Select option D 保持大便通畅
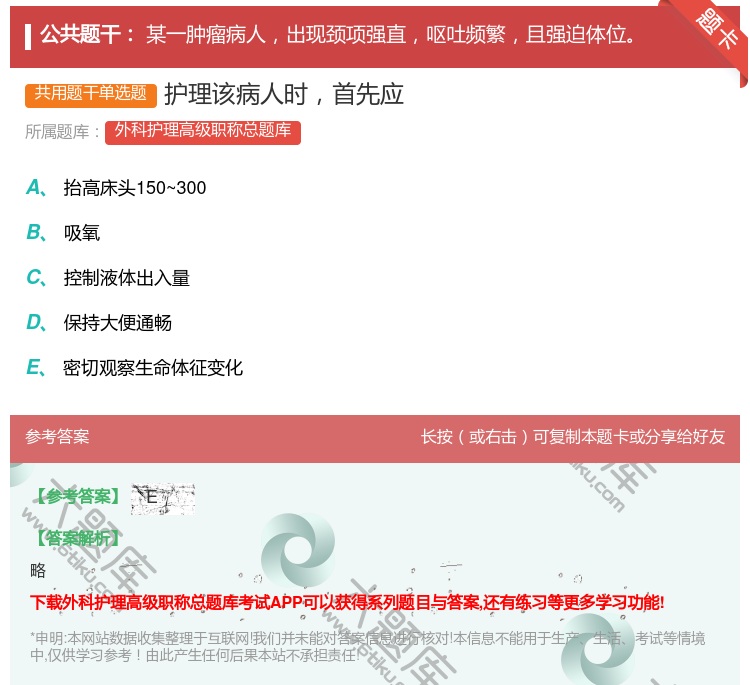The height and width of the screenshot is (685, 750). tap(99, 323)
